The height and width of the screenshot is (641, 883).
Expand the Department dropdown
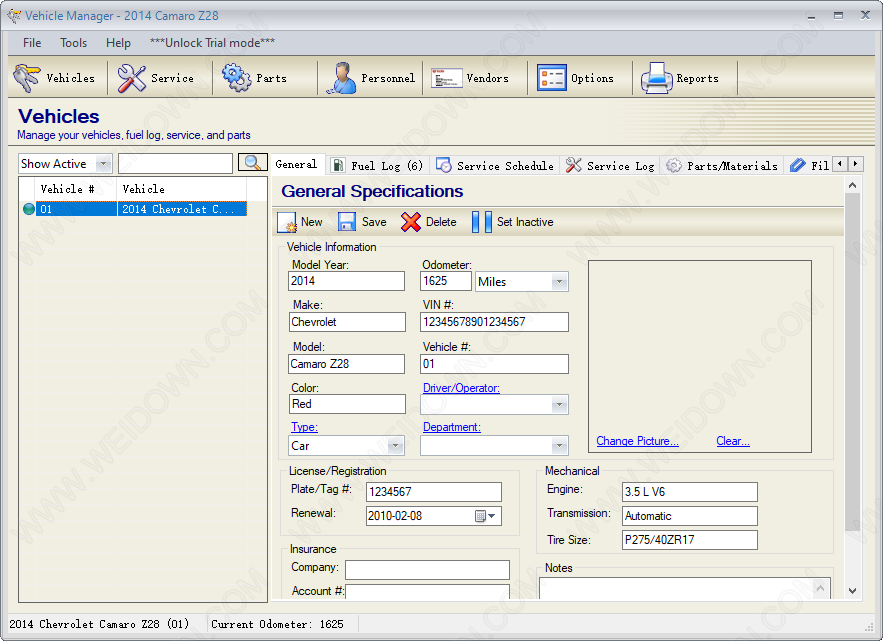(x=559, y=446)
